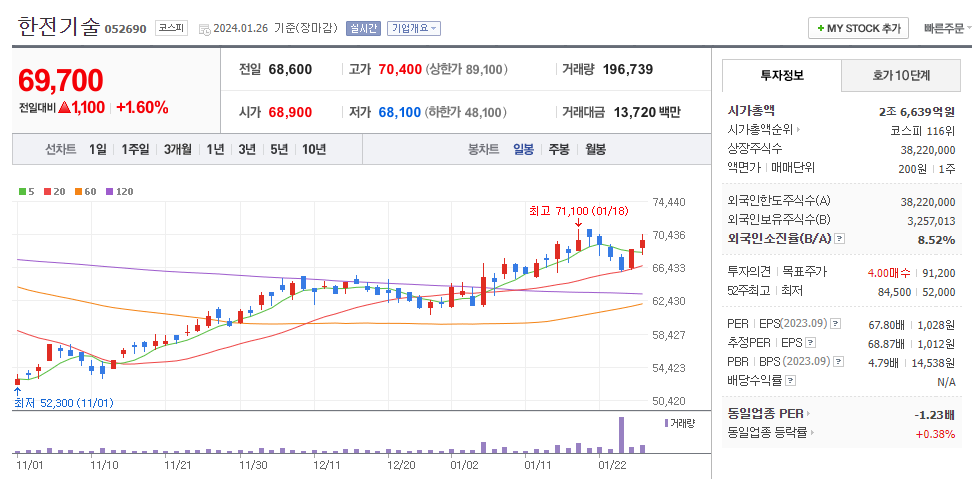978x479 pixels.
Task: Click the 목표주가 value 91,200
Action: coord(939,273)
